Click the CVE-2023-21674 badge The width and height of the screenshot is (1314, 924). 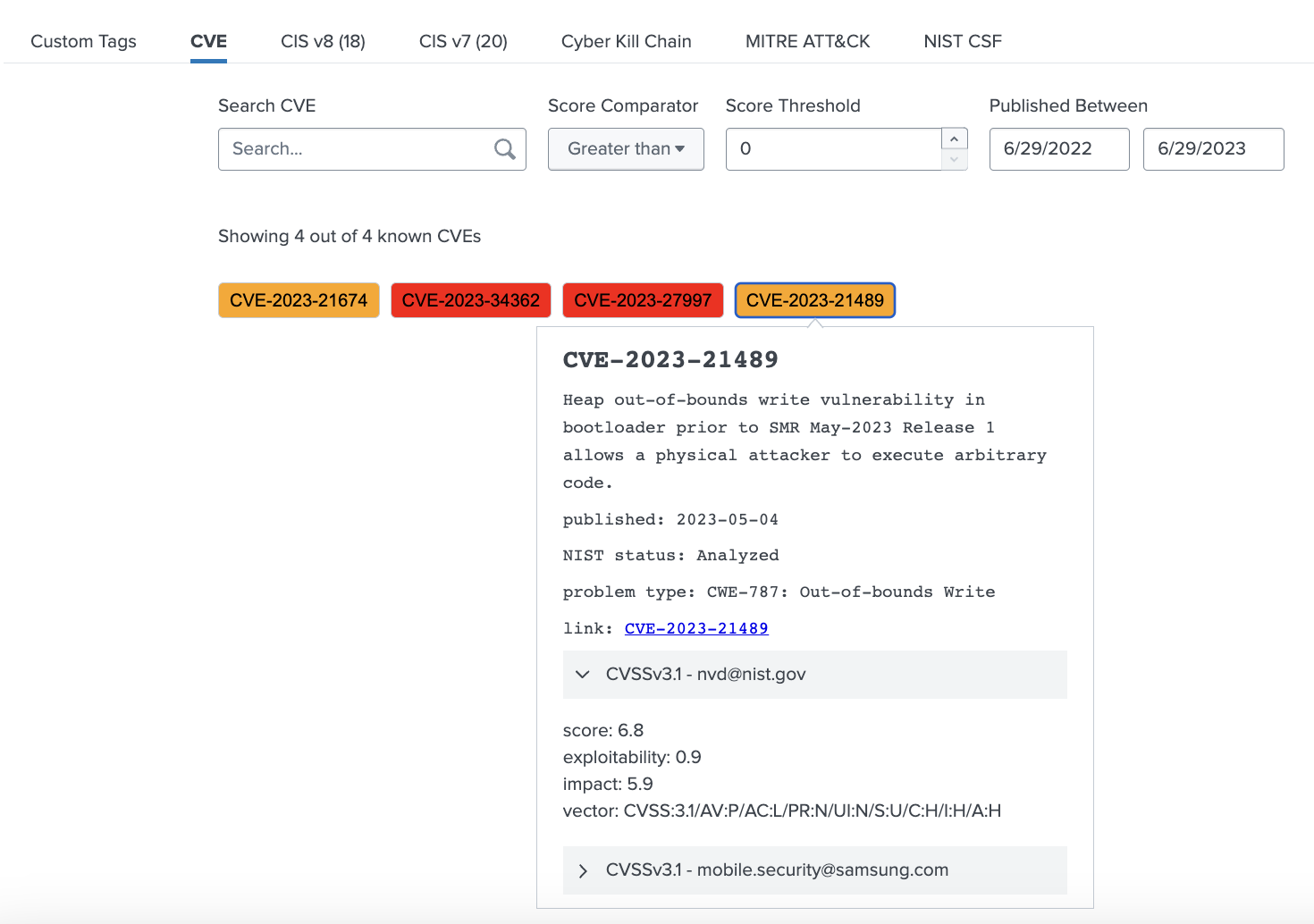(x=299, y=300)
